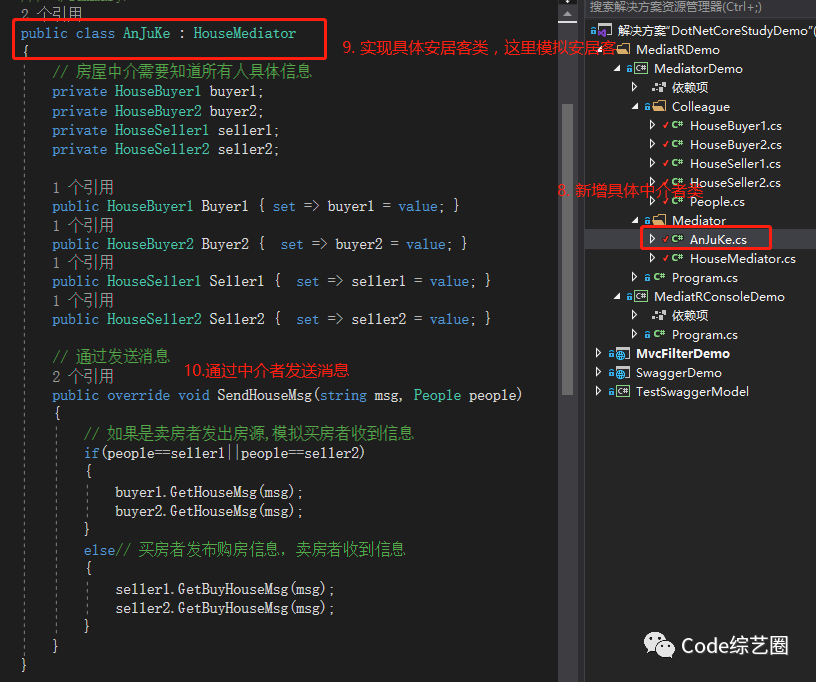Select the MvcFilterDemo project
816x682 pixels.
(683, 354)
